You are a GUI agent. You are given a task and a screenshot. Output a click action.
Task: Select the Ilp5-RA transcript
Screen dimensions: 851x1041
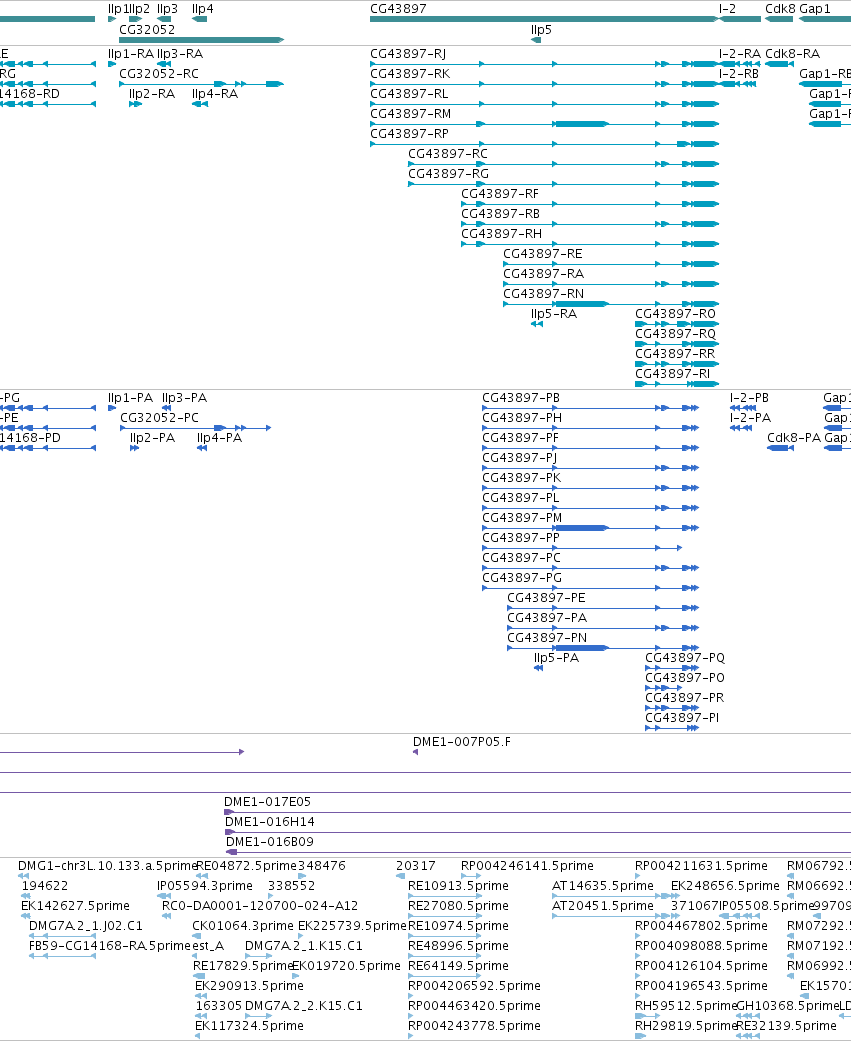[x=536, y=324]
